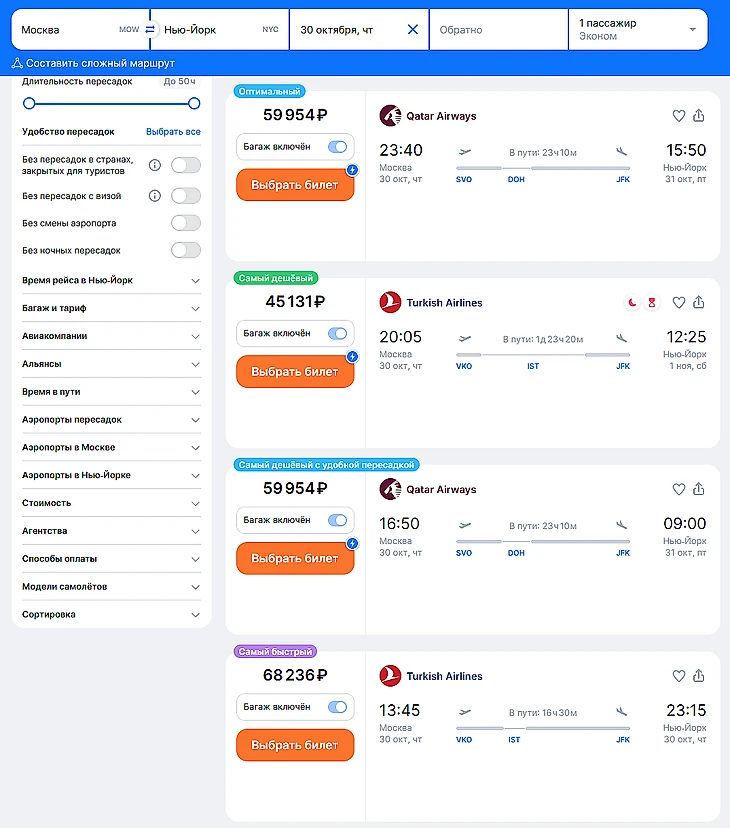
Task: Expand Авиакомпании filter
Action: pyautogui.click(x=111, y=336)
